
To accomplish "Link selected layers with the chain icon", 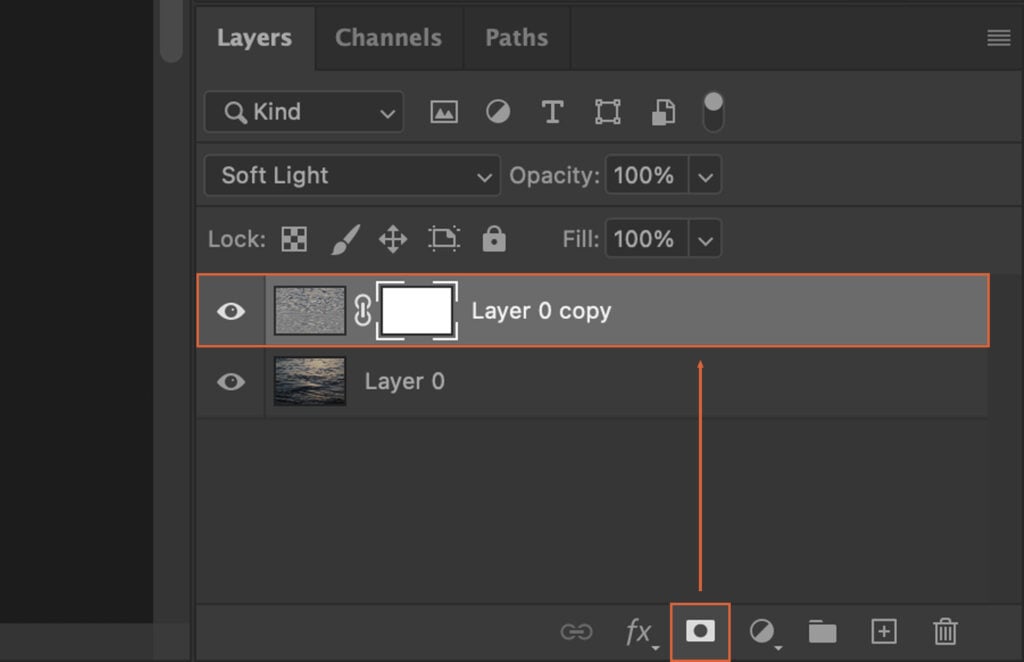I will [577, 631].
